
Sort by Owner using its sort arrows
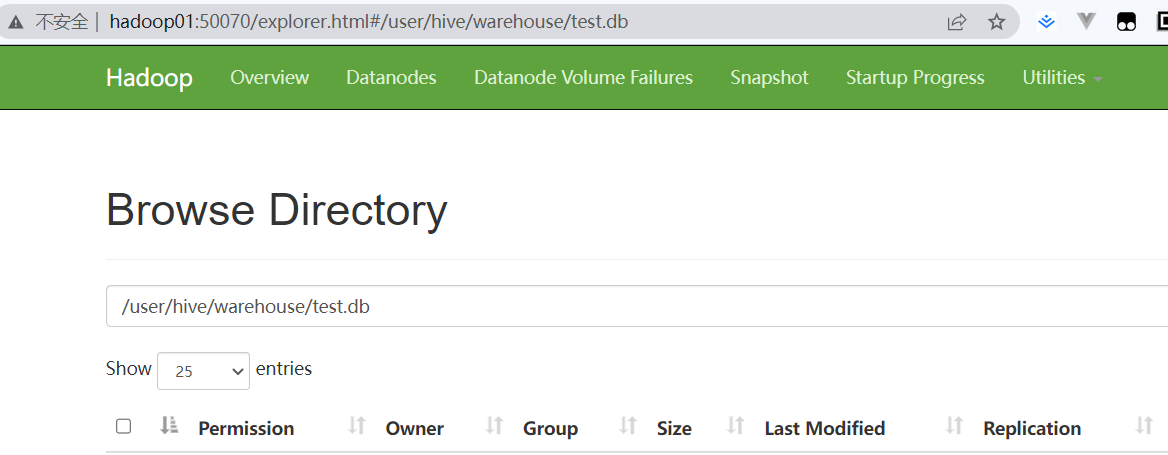(494, 427)
